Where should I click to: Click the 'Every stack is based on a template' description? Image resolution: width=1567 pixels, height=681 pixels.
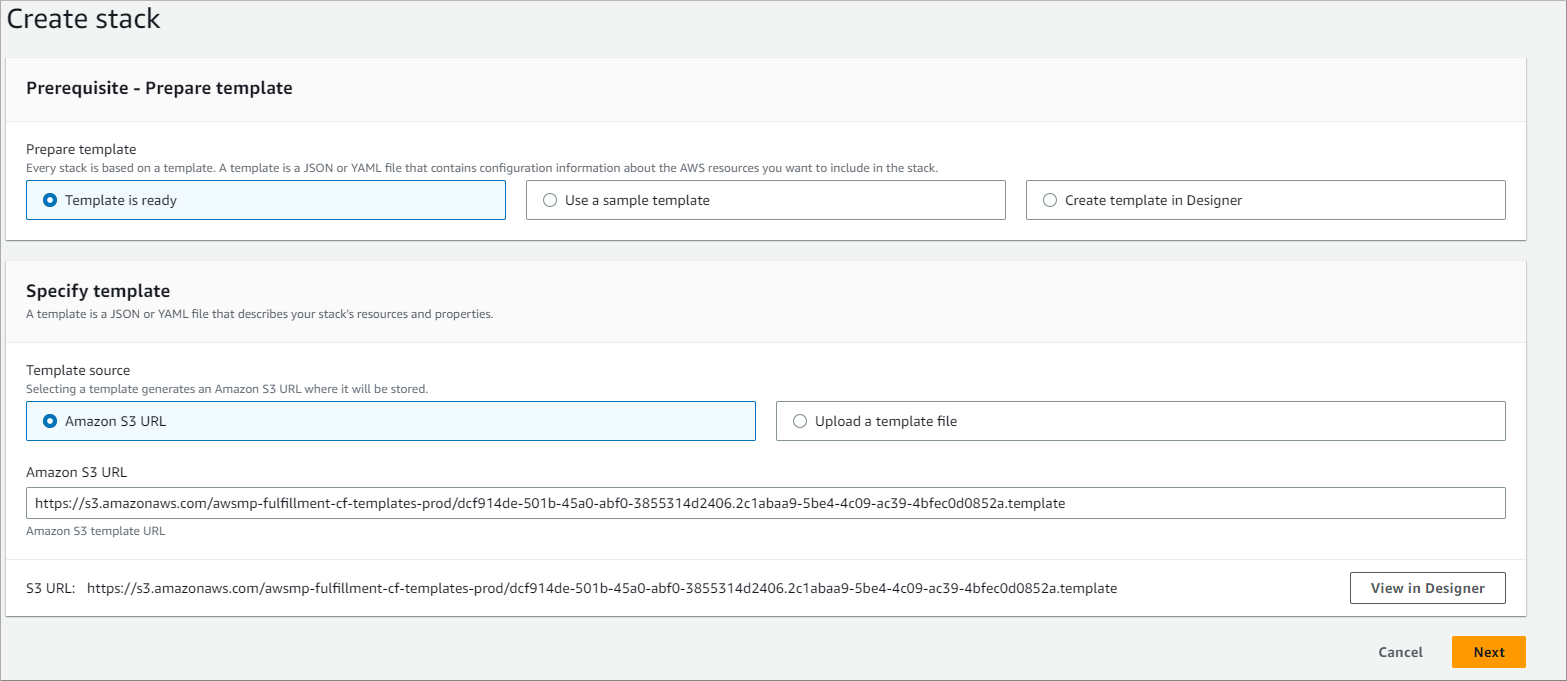[x=482, y=167]
